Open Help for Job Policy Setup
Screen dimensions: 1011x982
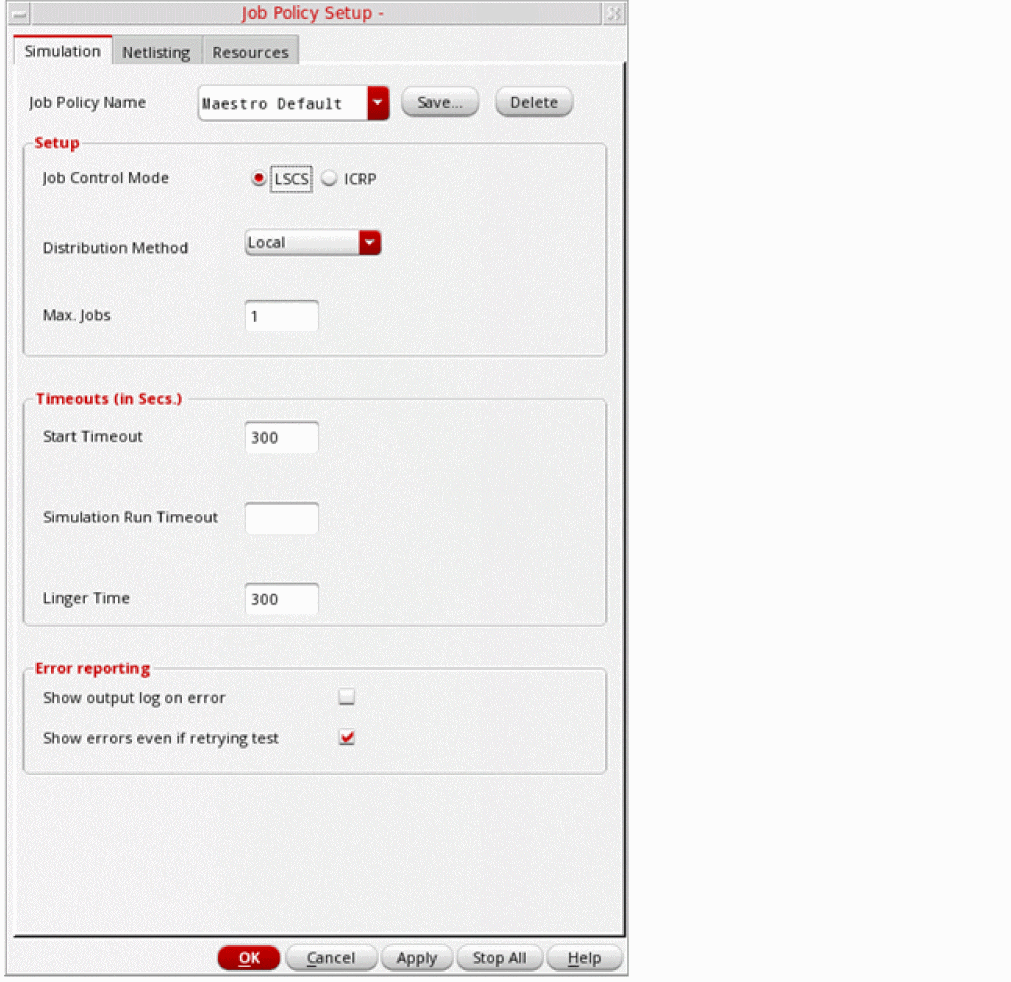584,957
